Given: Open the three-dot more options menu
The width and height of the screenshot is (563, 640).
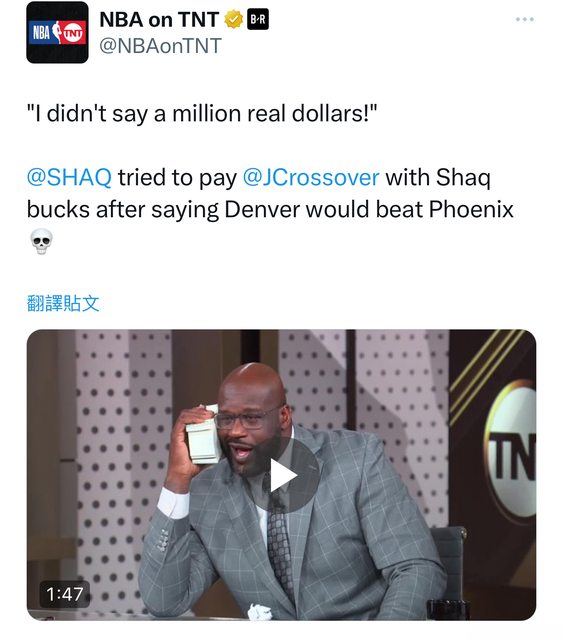Looking at the screenshot, I should click(525, 19).
